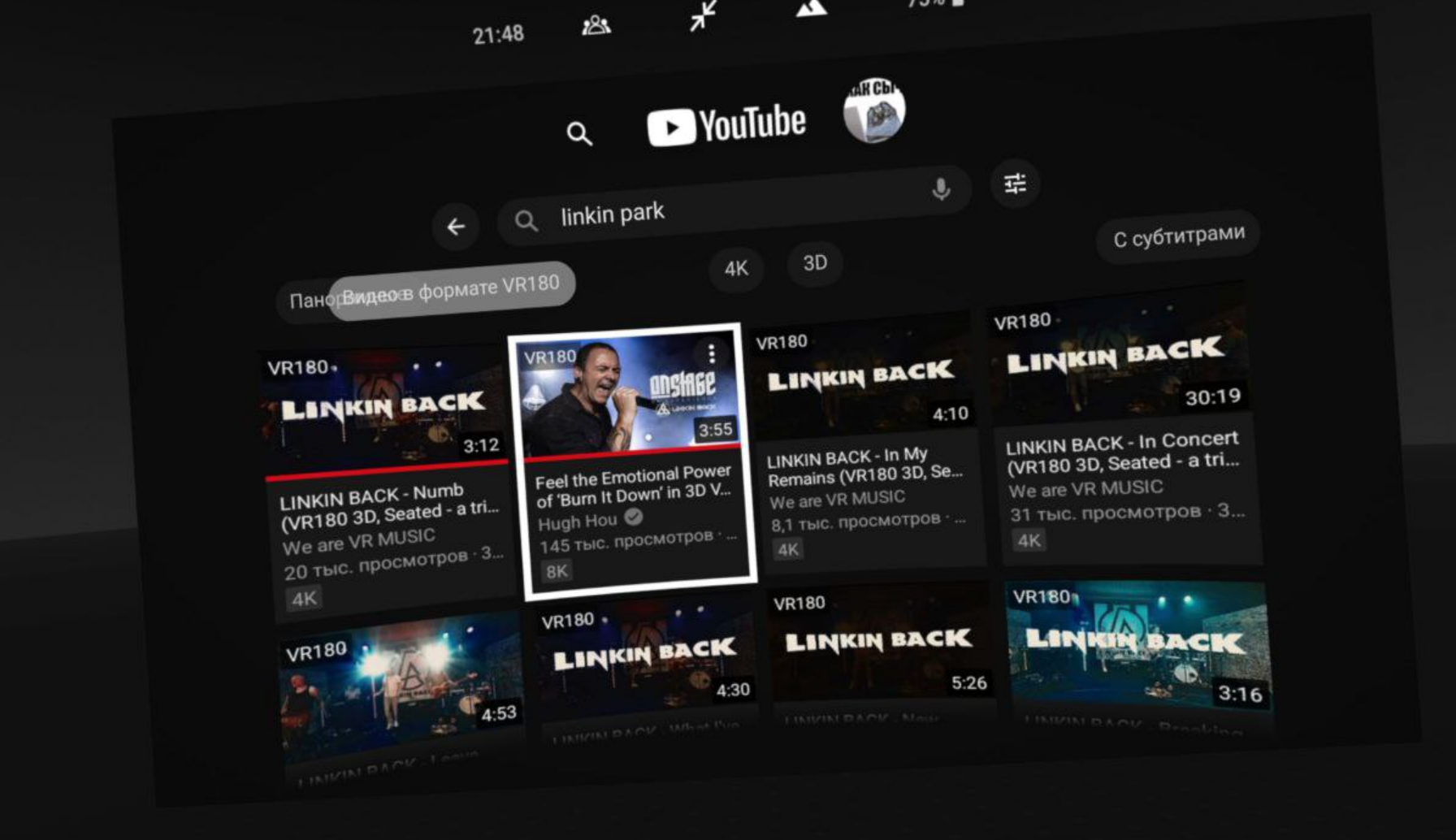The width and height of the screenshot is (1456, 840).
Task: Click the 8K badge under Burn It Down
Action: tap(557, 571)
